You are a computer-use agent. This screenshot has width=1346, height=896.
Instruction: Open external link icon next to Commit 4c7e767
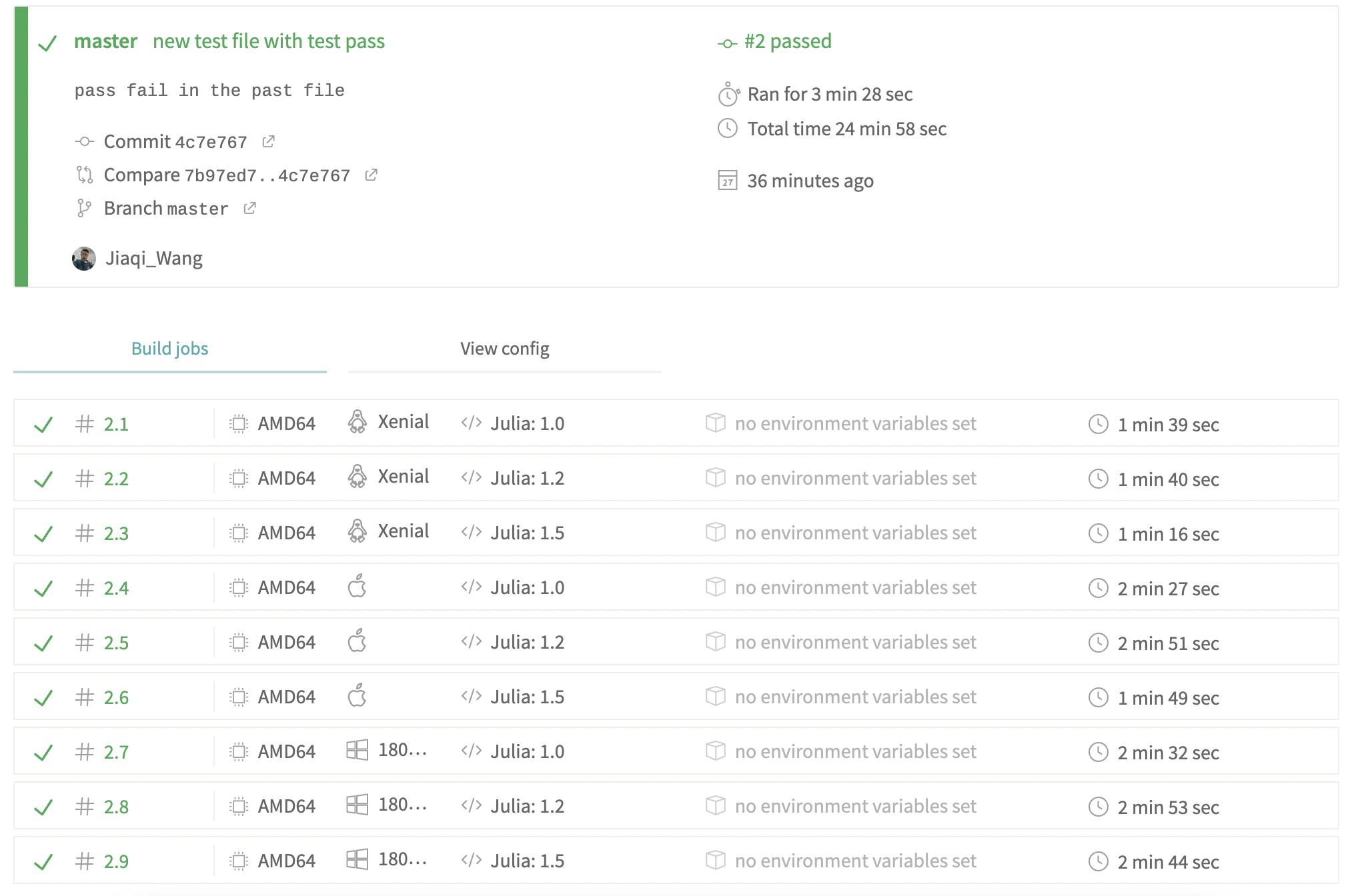pos(268,141)
